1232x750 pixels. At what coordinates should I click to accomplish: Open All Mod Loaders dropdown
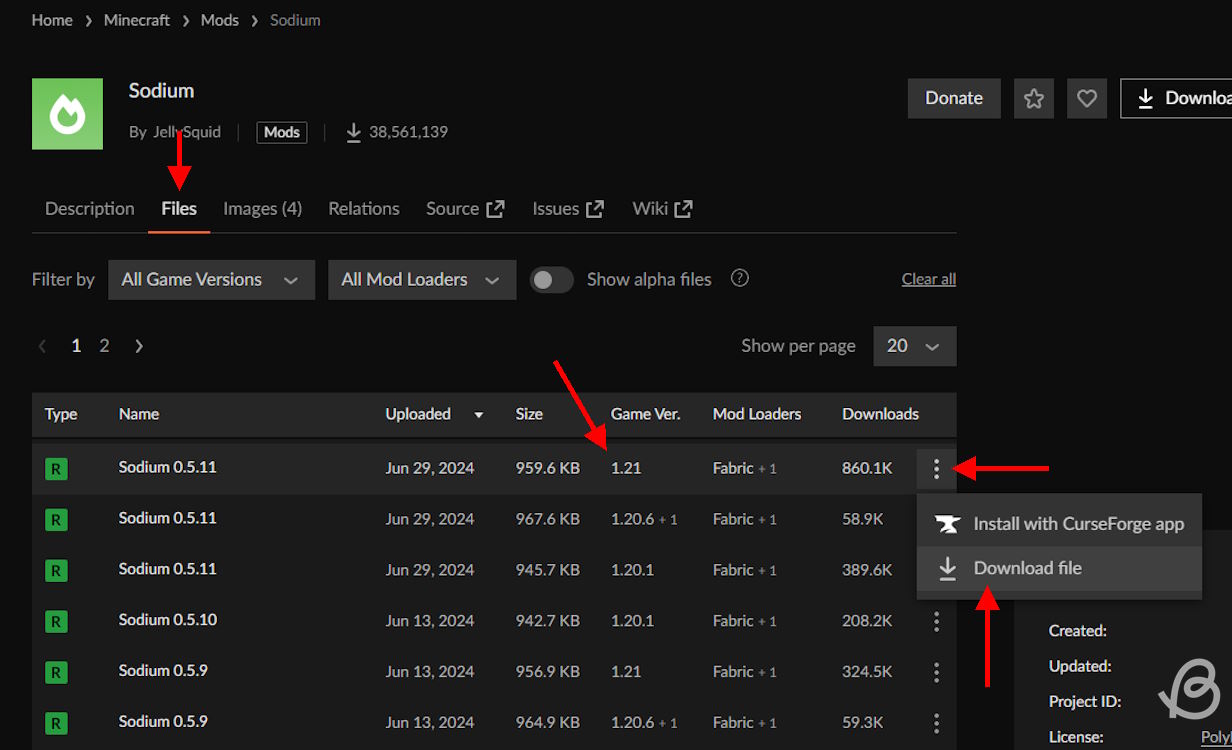click(421, 280)
